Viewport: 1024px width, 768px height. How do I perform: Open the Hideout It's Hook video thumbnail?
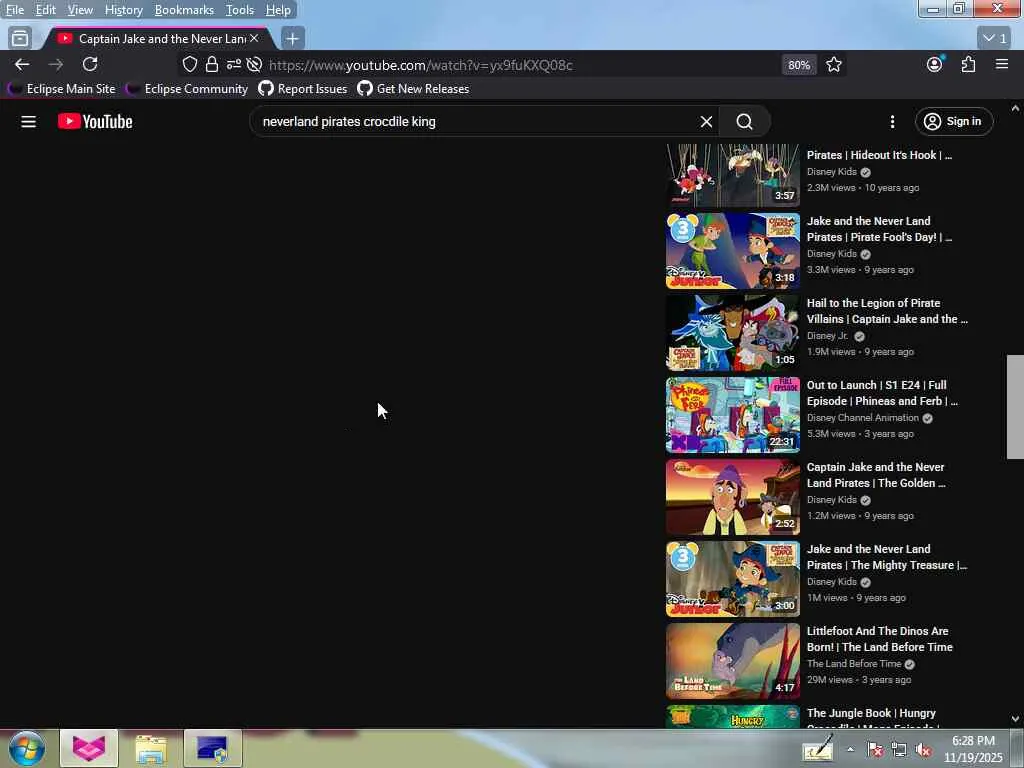tap(733, 175)
